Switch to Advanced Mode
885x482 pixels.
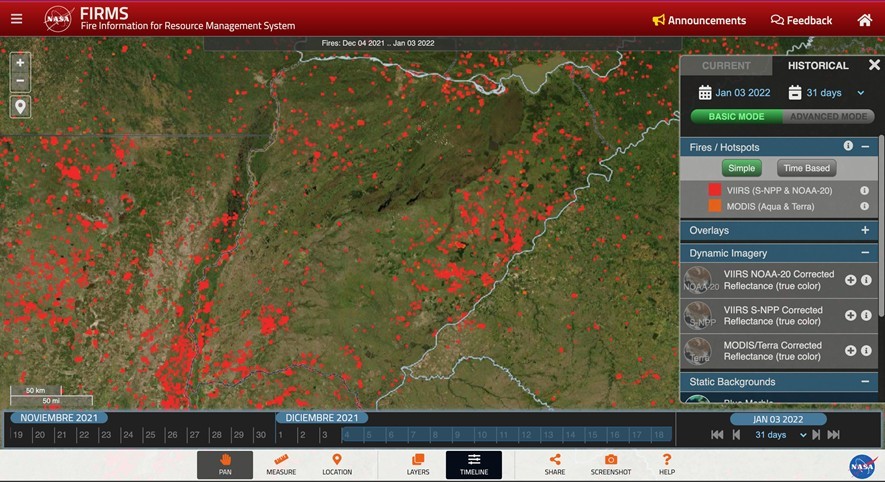tap(829, 117)
